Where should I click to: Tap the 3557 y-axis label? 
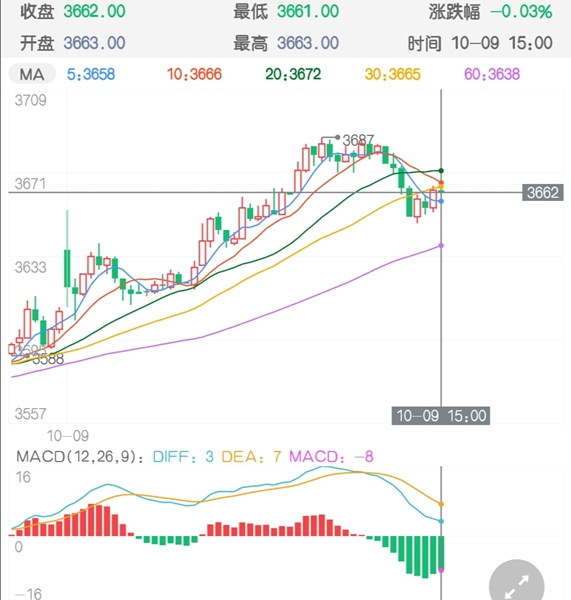[30, 414]
